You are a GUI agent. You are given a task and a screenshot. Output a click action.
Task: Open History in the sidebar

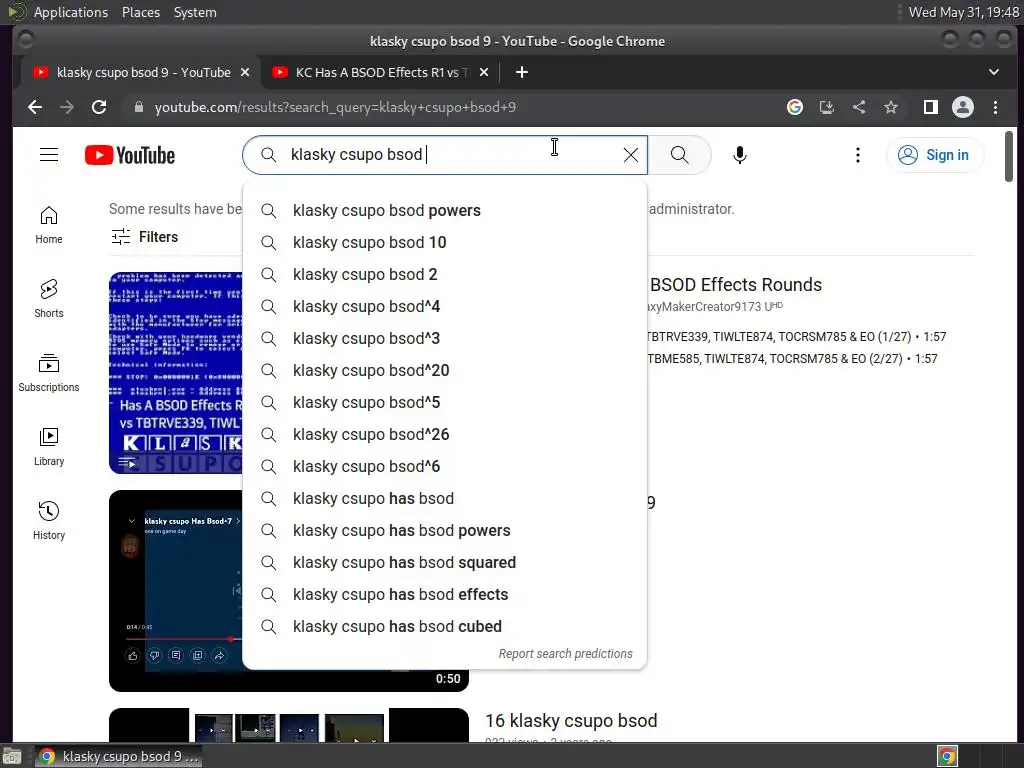tap(49, 520)
